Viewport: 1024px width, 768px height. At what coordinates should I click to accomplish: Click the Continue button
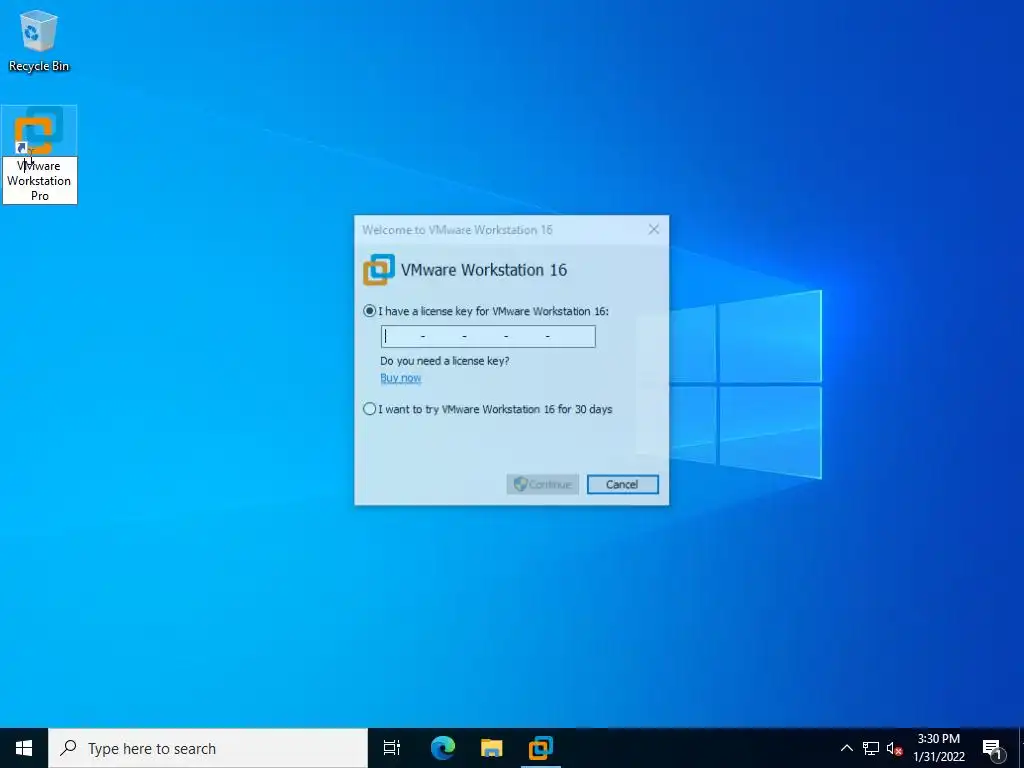click(x=543, y=484)
